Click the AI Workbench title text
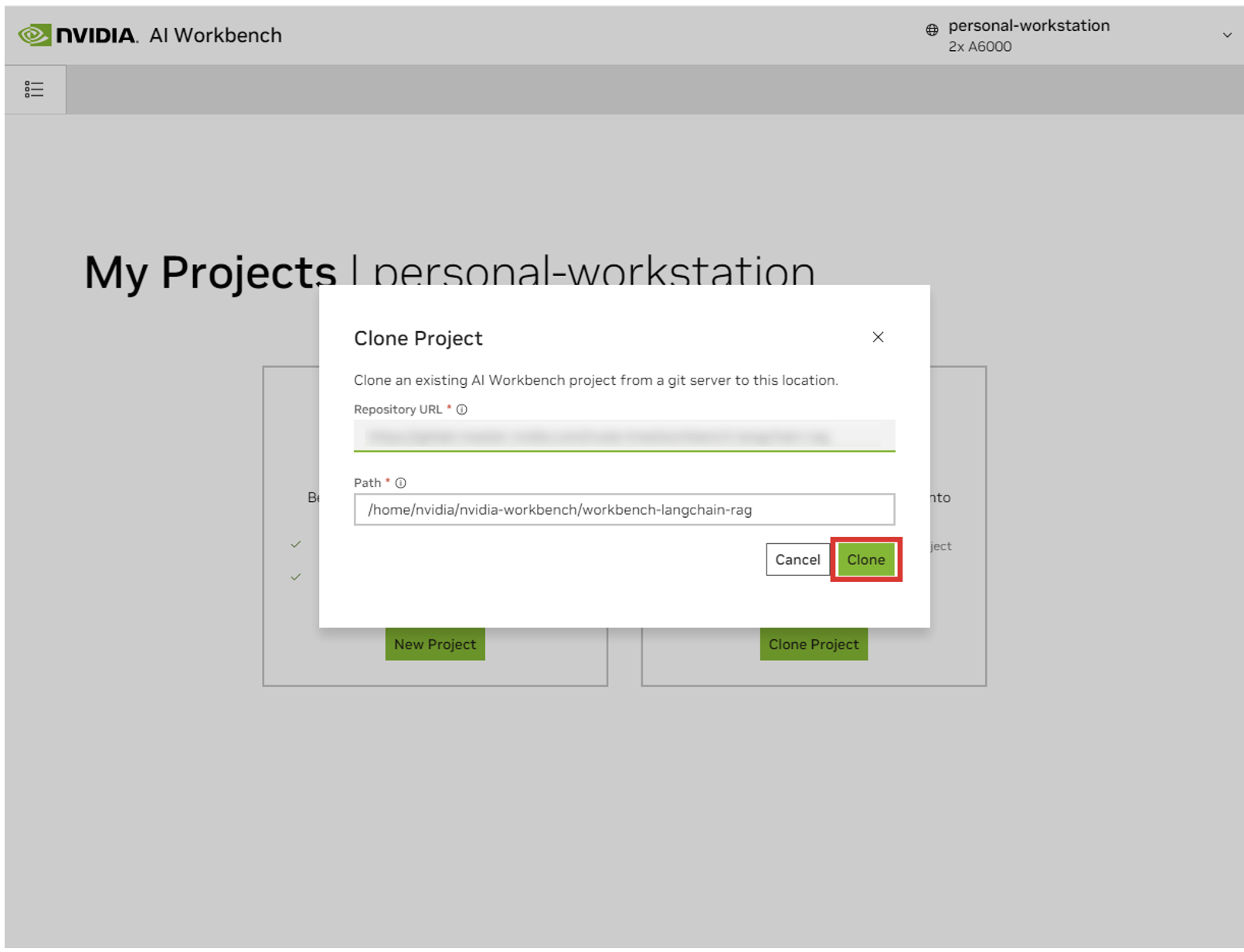1244x952 pixels. point(216,36)
